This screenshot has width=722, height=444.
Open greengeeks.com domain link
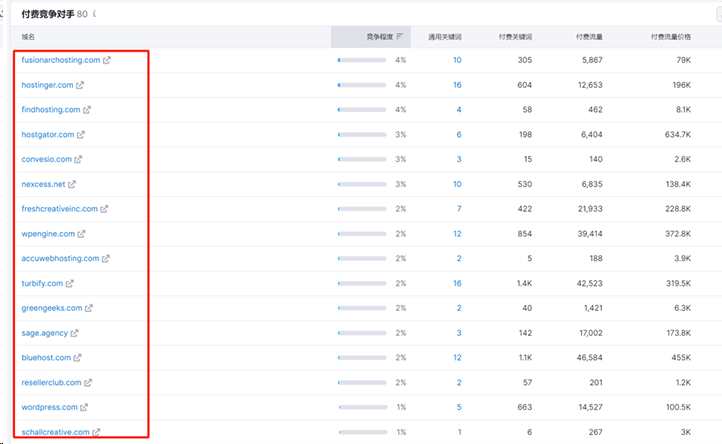coord(52,308)
